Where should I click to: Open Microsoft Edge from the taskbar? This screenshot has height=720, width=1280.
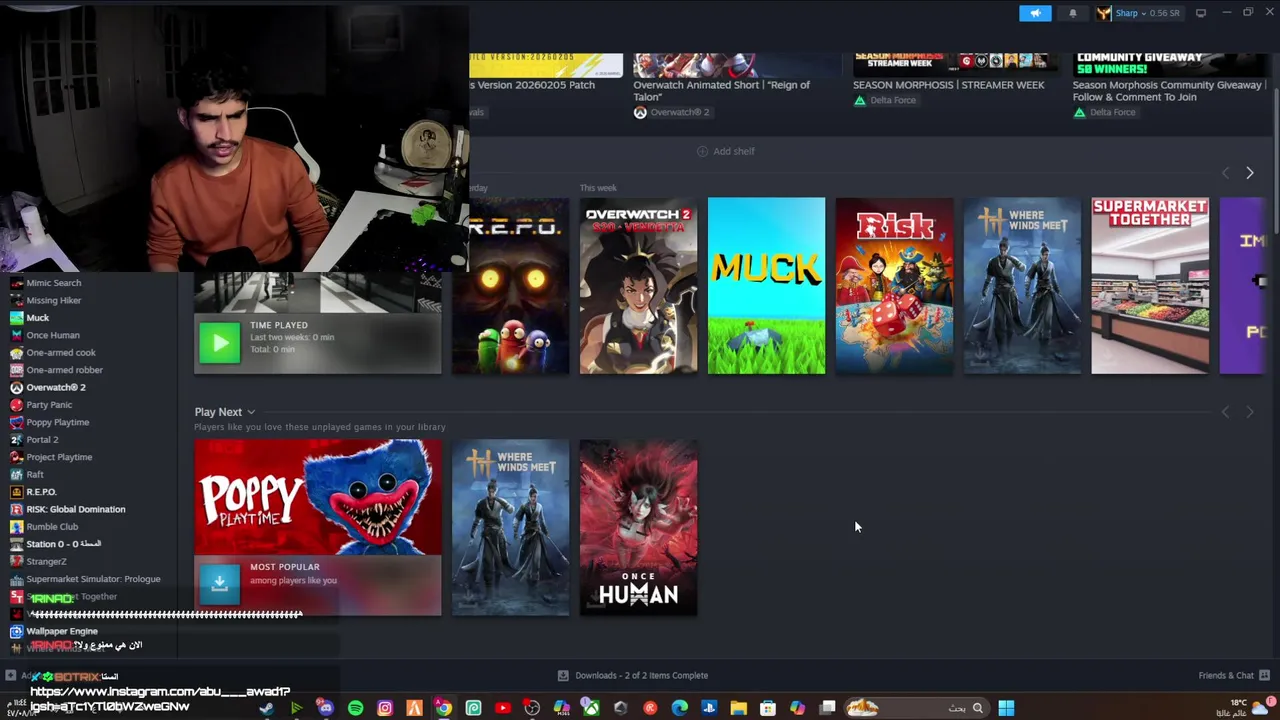click(x=679, y=708)
